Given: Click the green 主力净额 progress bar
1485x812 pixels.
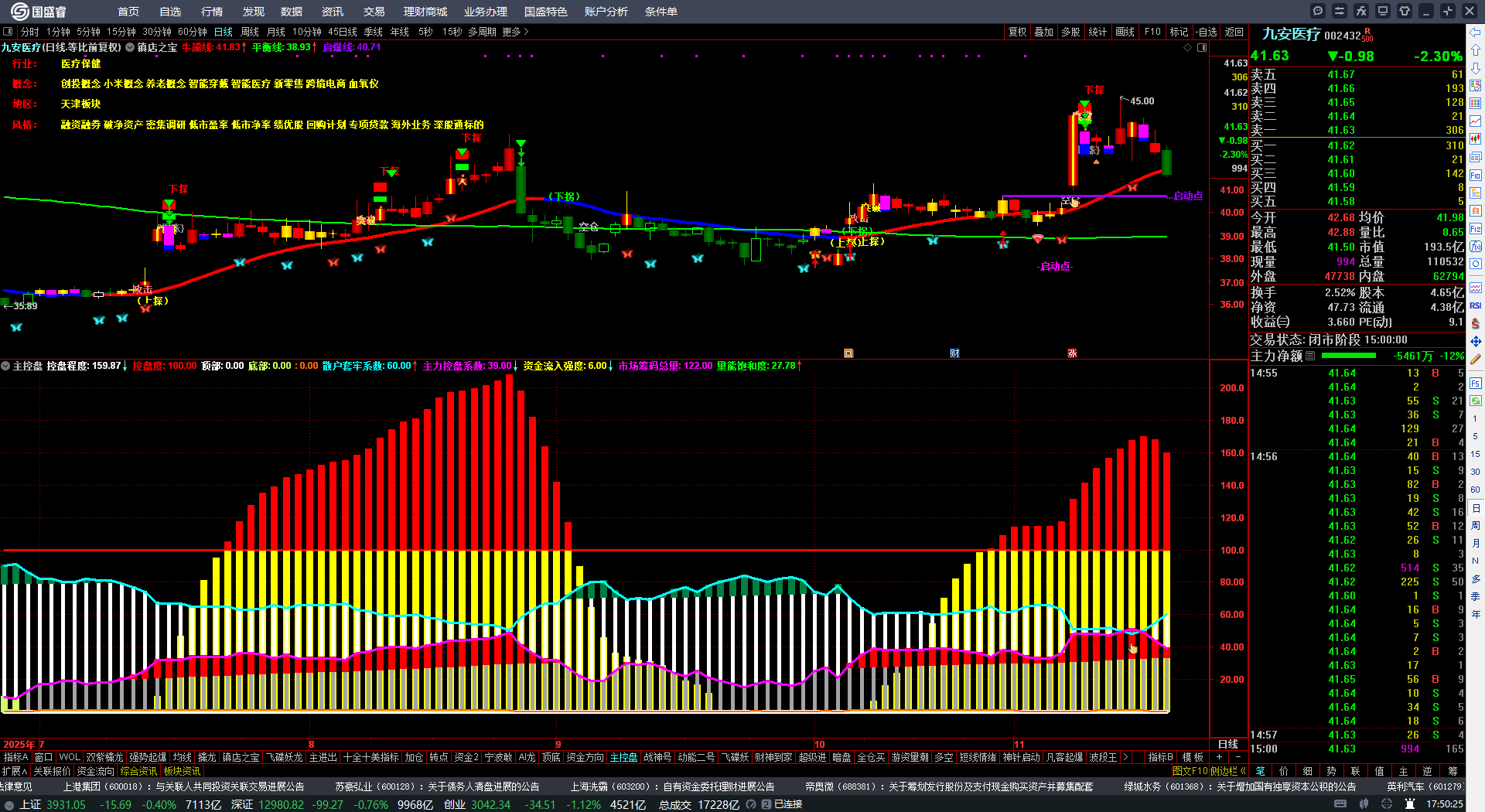Looking at the screenshot, I should (1349, 357).
